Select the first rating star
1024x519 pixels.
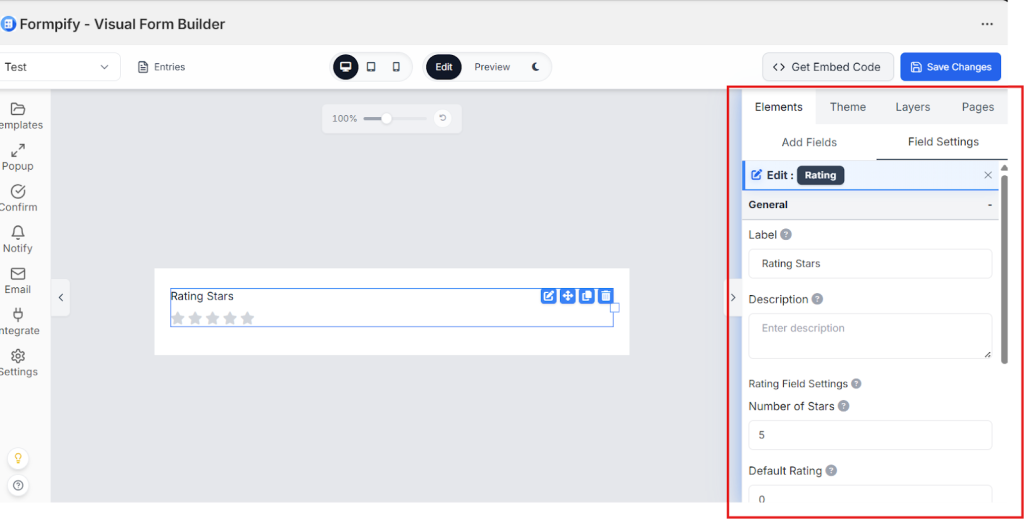178,318
